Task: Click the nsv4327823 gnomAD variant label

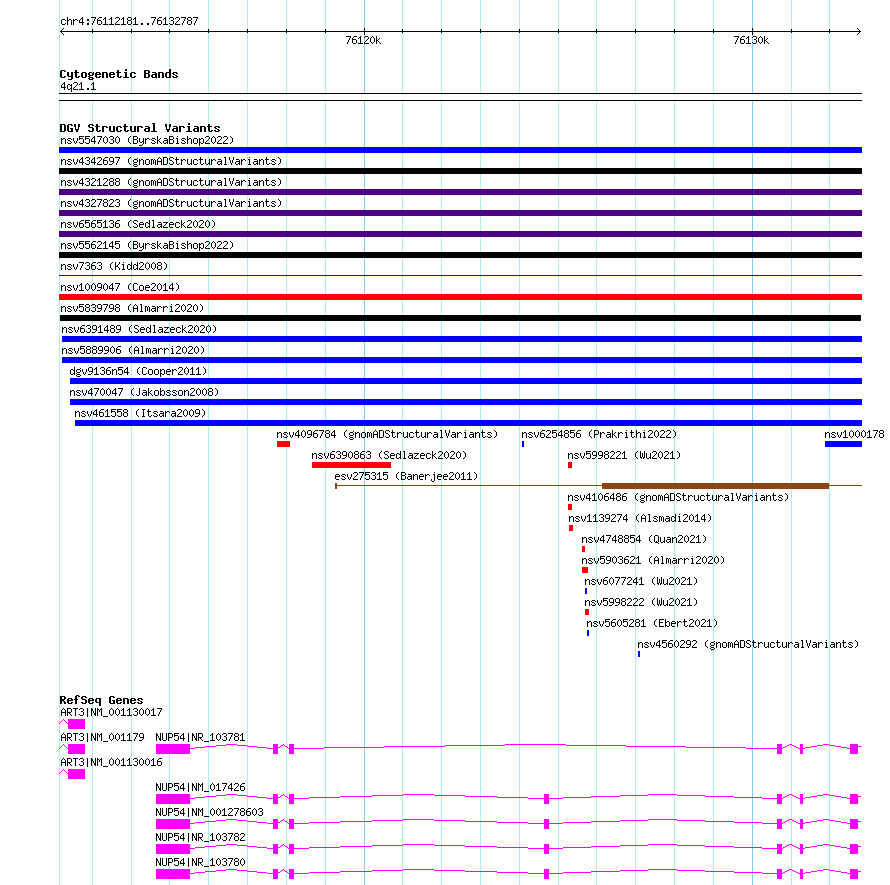Action: pos(171,203)
